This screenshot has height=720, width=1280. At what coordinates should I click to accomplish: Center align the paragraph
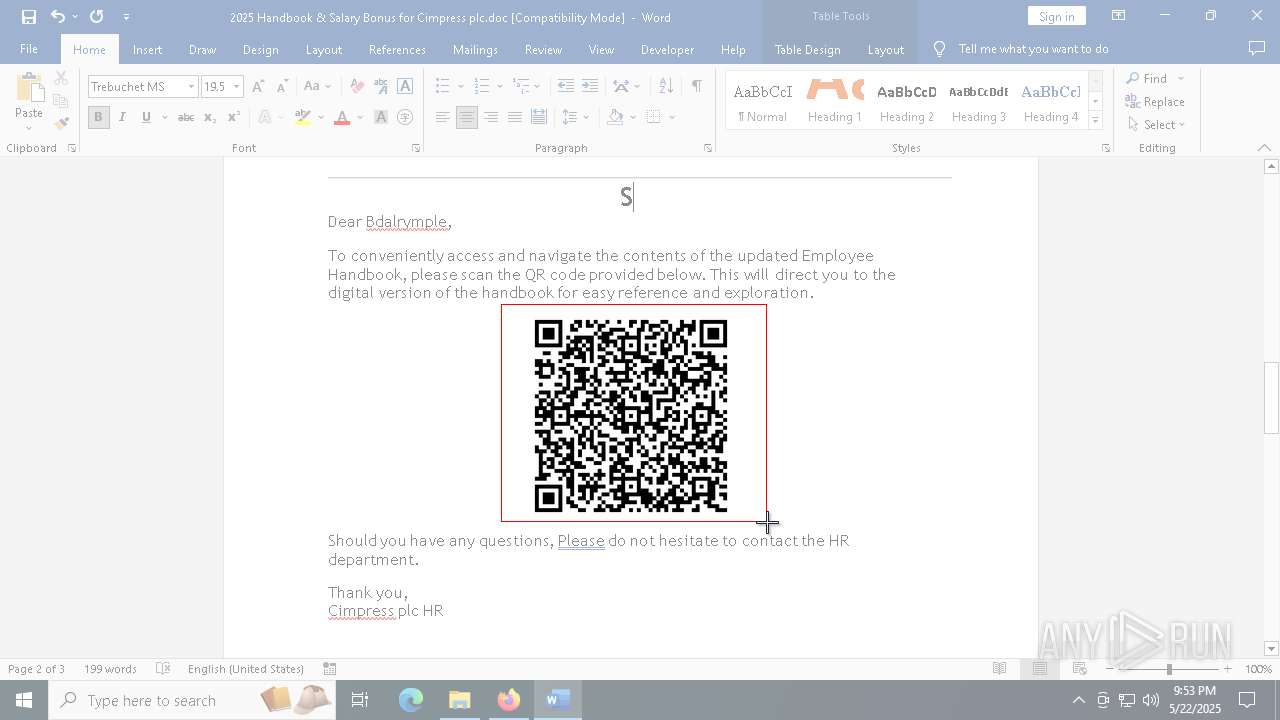click(x=466, y=117)
